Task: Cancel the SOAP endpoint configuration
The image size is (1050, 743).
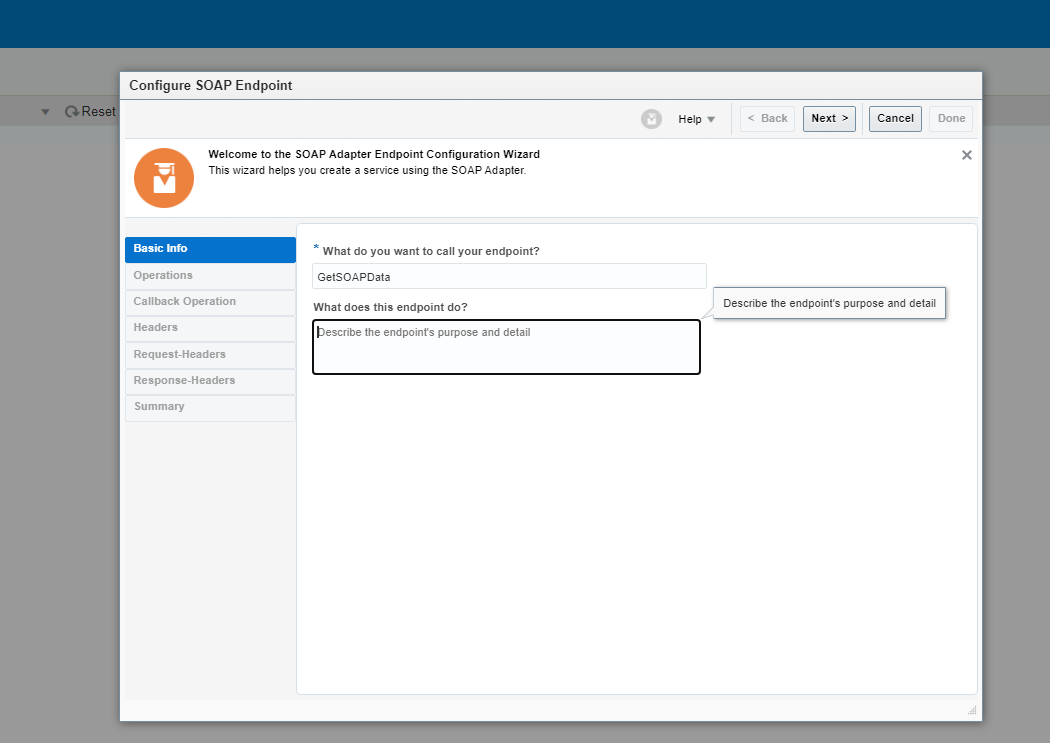Action: 895,118
